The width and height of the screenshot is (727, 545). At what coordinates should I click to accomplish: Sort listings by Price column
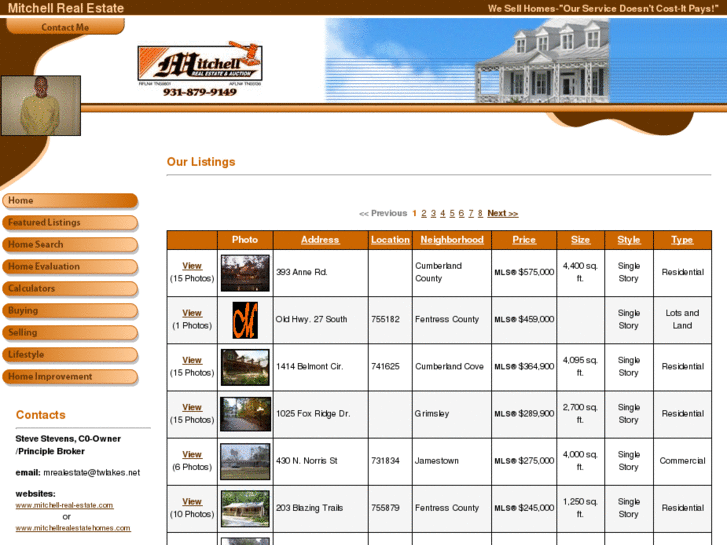pos(524,240)
